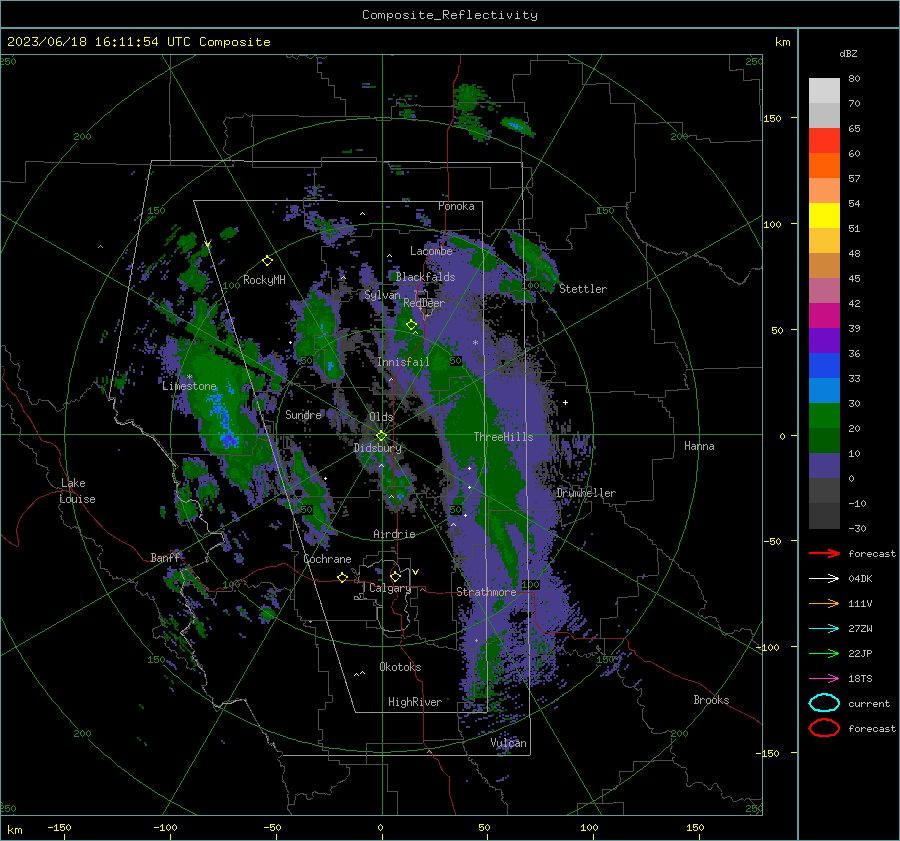Select the 39 dBZ magenta color swatch

click(824, 316)
